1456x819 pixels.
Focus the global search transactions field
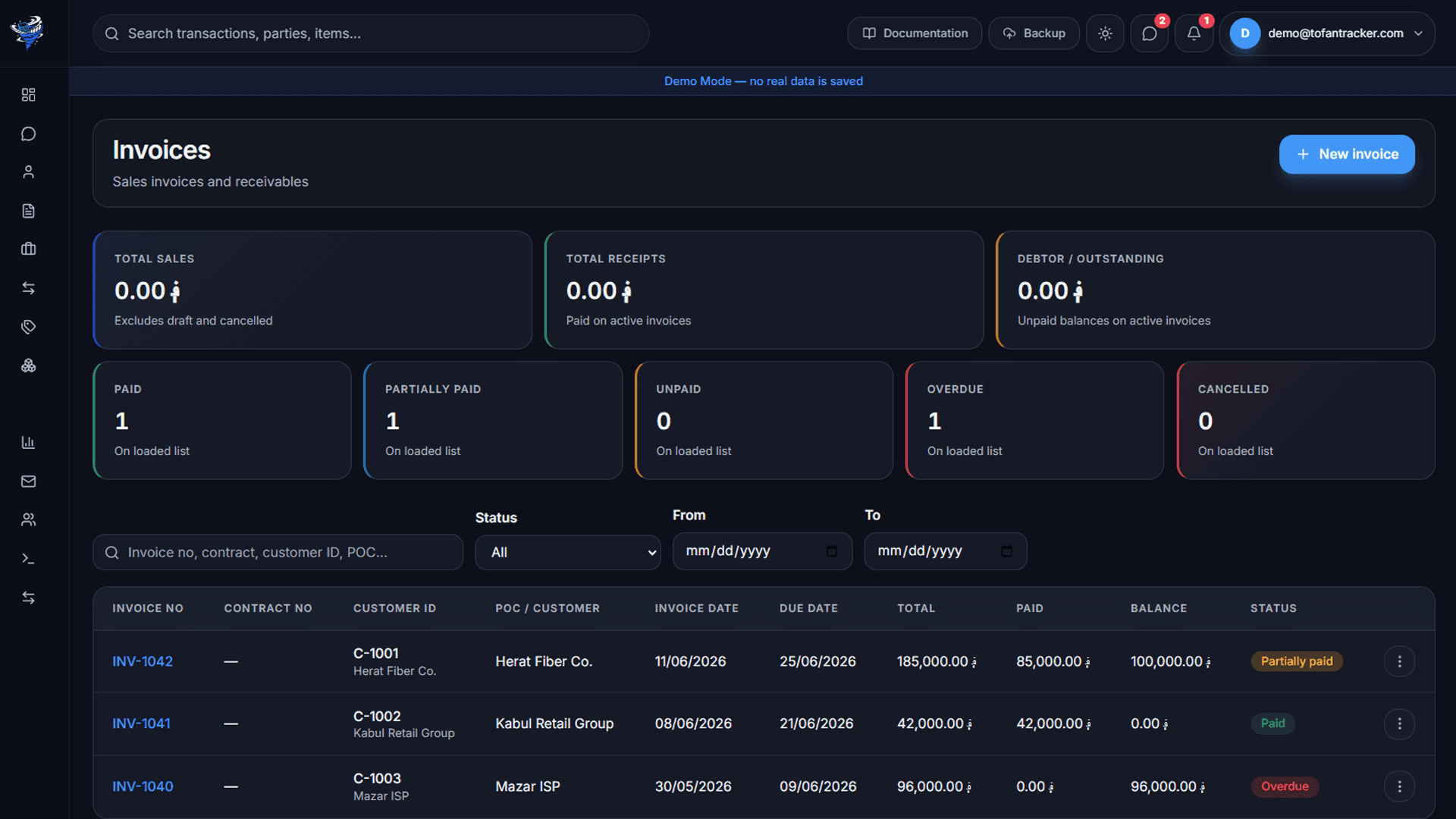pos(371,33)
